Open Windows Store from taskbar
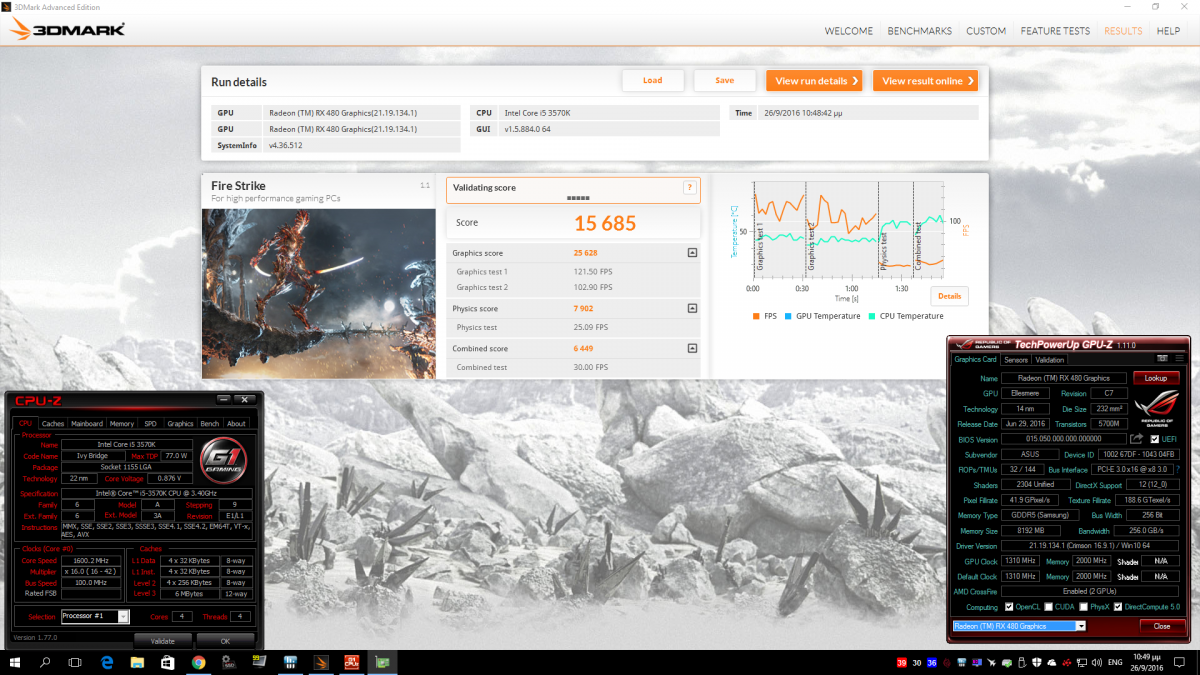The height and width of the screenshot is (675, 1200). click(168, 662)
